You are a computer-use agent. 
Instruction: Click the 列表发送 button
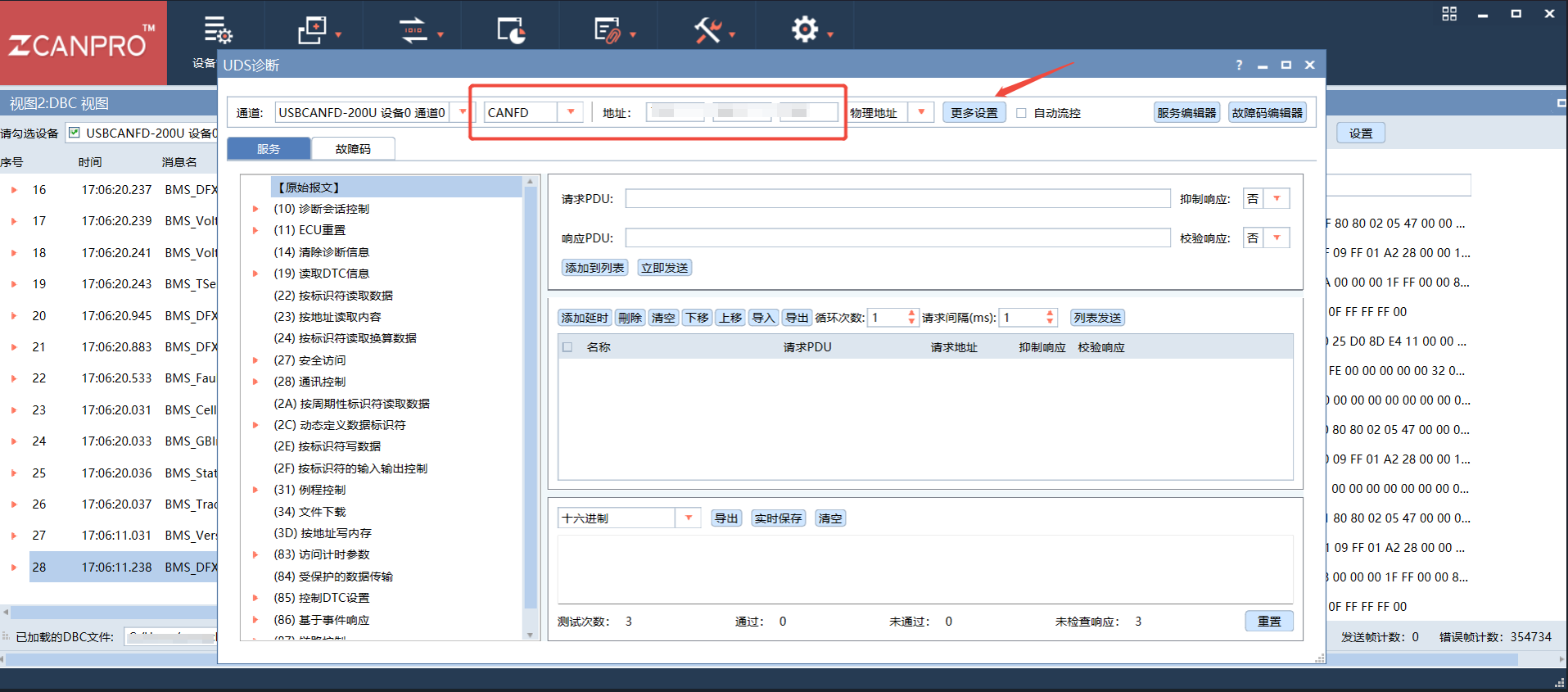(x=1097, y=318)
